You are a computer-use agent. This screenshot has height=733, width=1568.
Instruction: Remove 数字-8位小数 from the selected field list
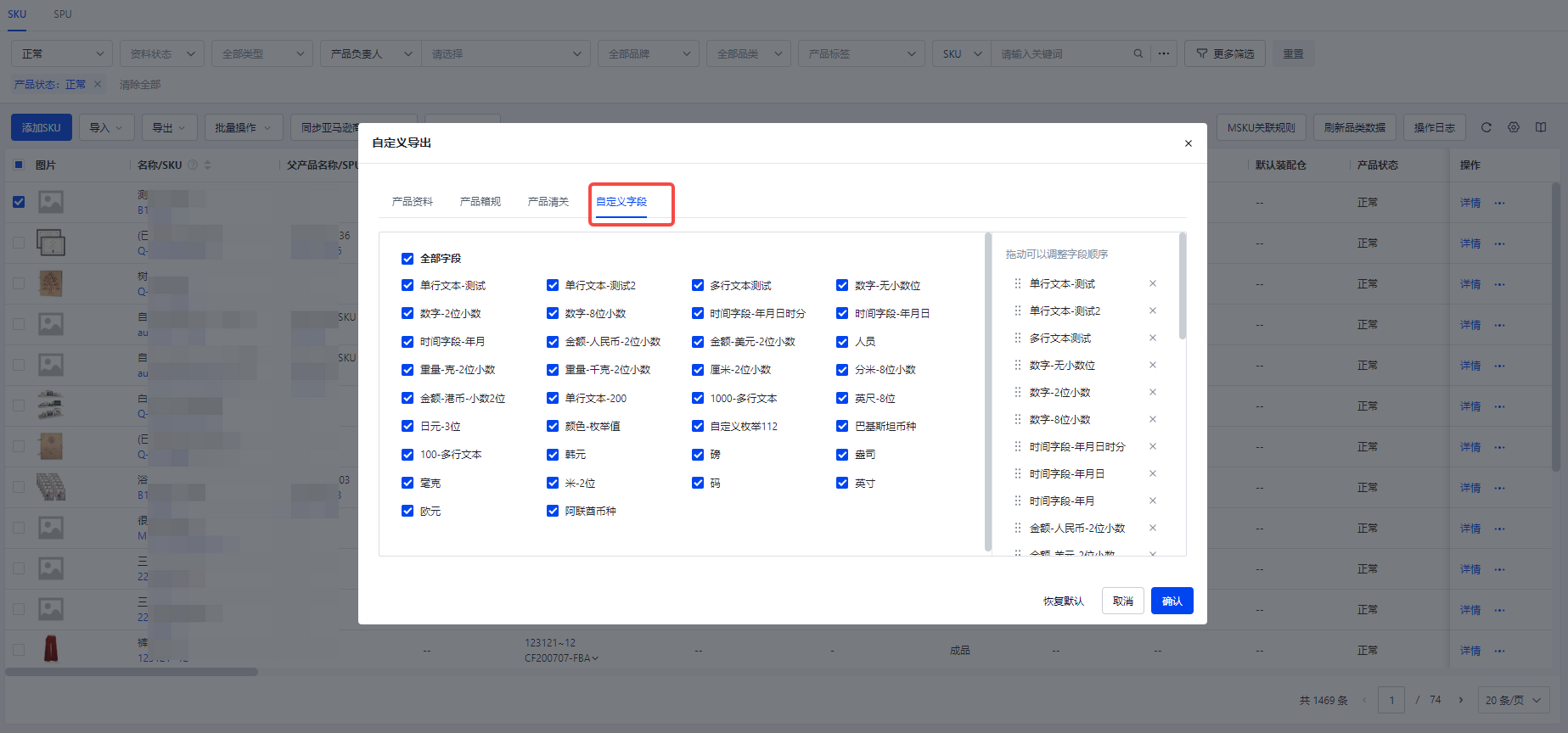1152,420
